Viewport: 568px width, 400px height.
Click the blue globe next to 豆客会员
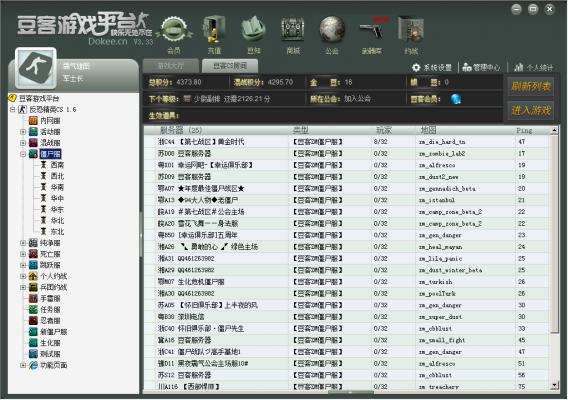(x=456, y=99)
